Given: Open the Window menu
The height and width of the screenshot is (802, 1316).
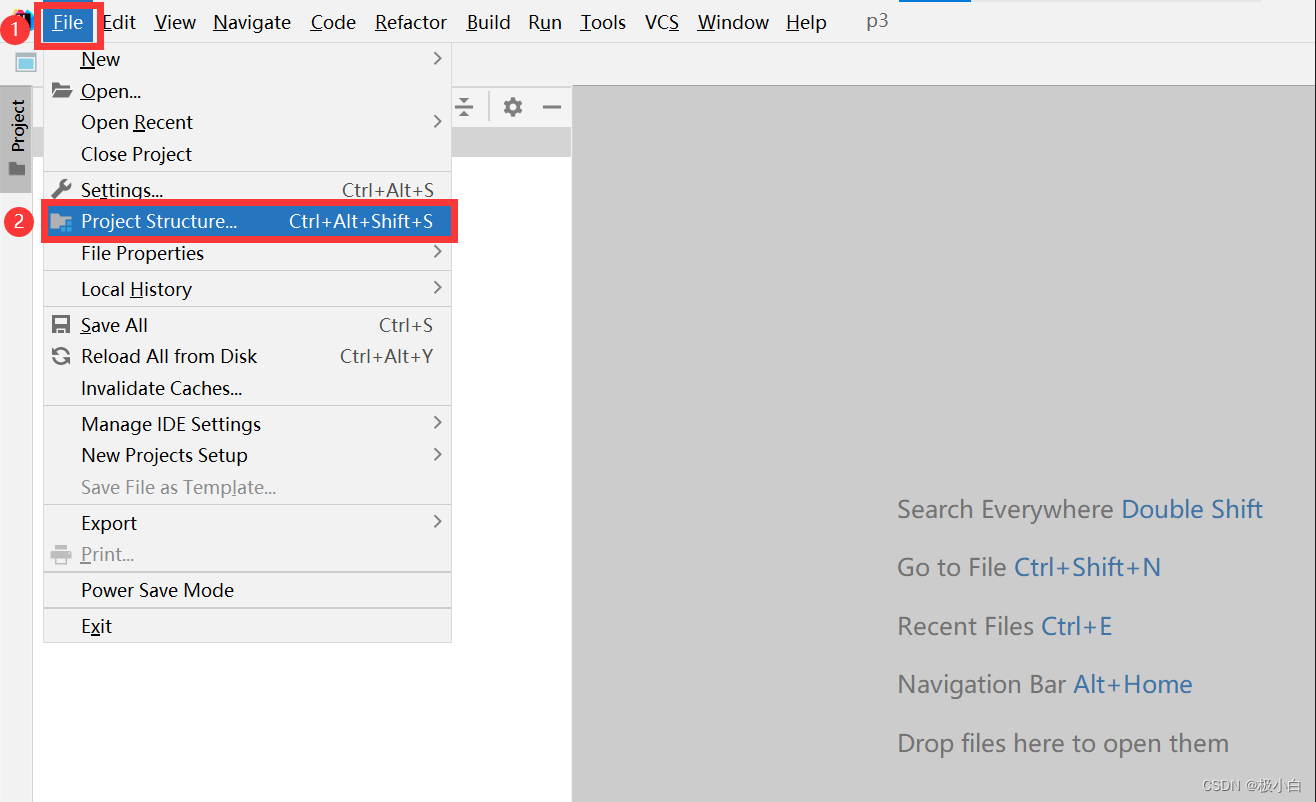Looking at the screenshot, I should click(733, 22).
